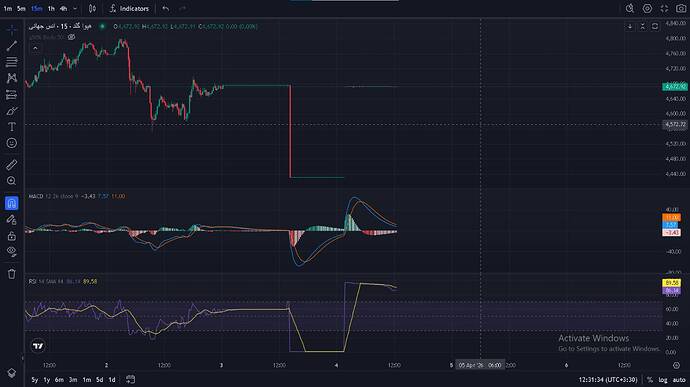Set date range to 1m in bottom bar
Image resolution: width=690 pixels, height=387 pixels.
pyautogui.click(x=87, y=380)
